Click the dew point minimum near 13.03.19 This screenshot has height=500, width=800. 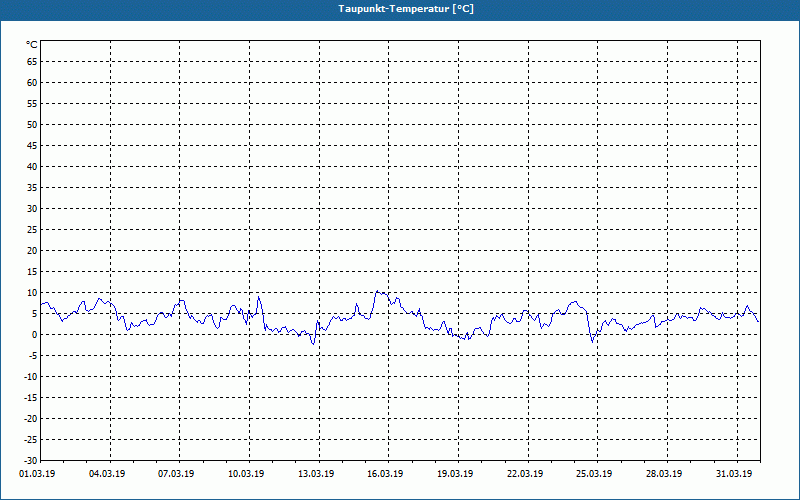click(x=314, y=344)
